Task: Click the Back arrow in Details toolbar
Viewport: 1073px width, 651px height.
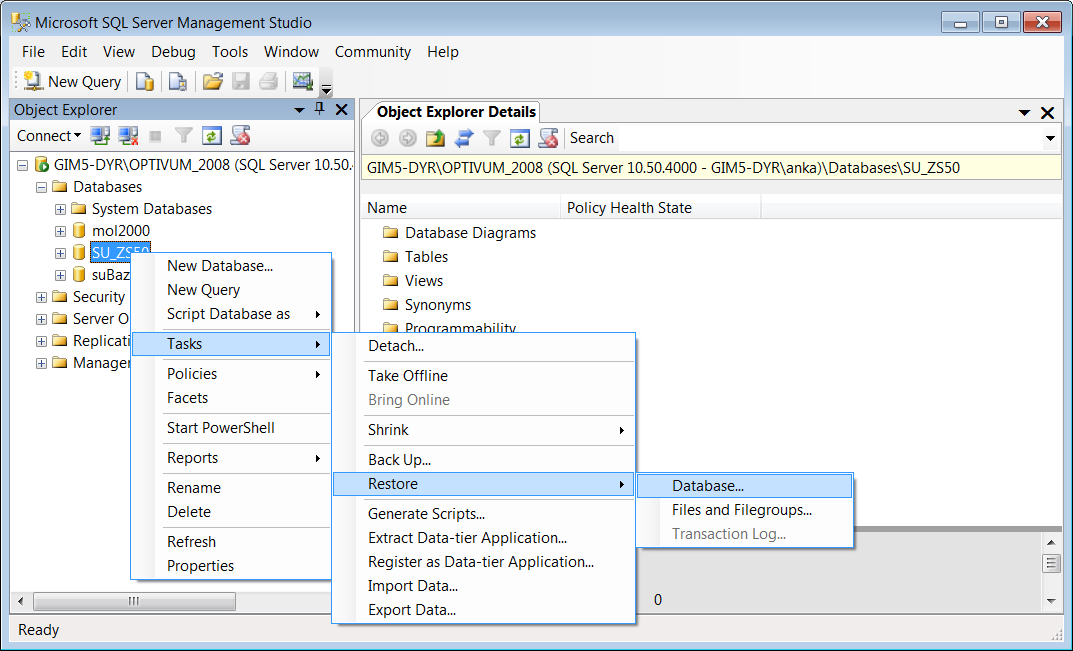Action: coord(380,138)
